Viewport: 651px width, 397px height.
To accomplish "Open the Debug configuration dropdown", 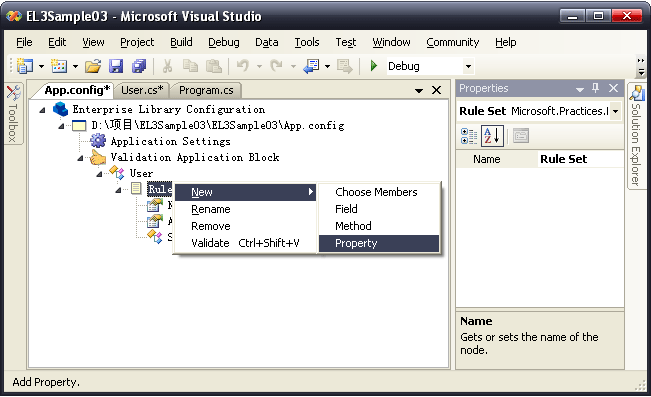I will 468,66.
